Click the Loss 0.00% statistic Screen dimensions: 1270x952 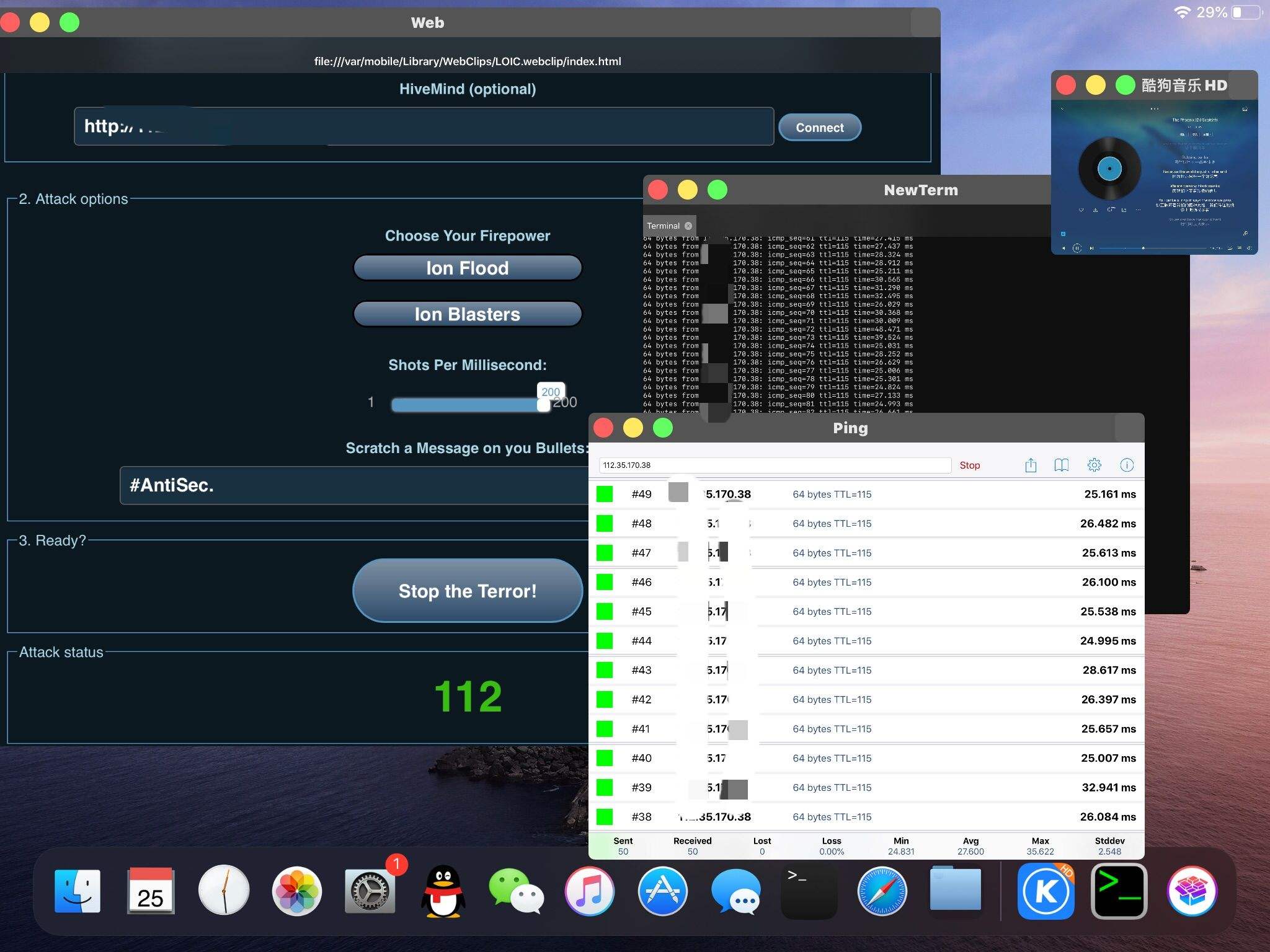click(832, 846)
